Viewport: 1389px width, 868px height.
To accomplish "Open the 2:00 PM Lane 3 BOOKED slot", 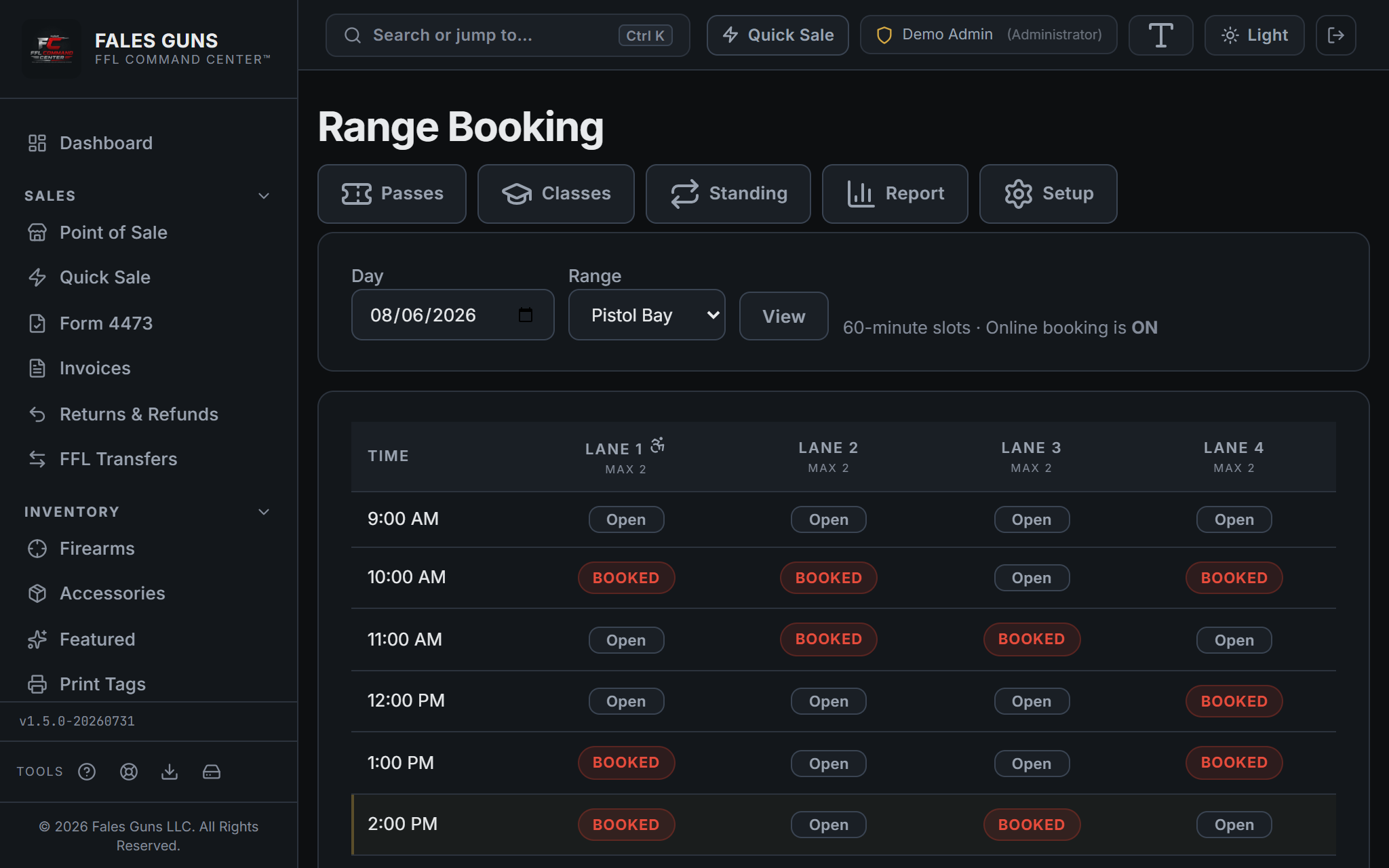I will click(x=1032, y=825).
